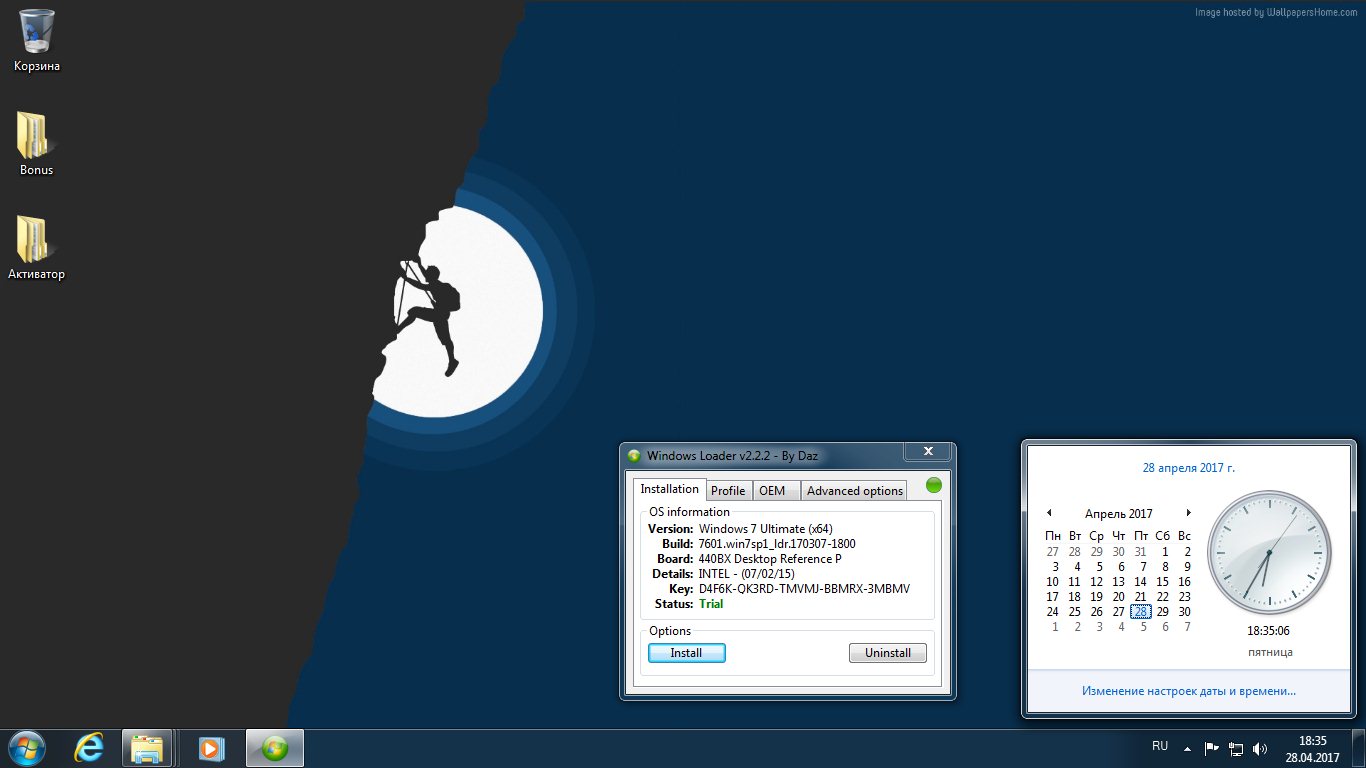Switch to the Installation tab
The height and width of the screenshot is (768, 1366).
pos(670,489)
